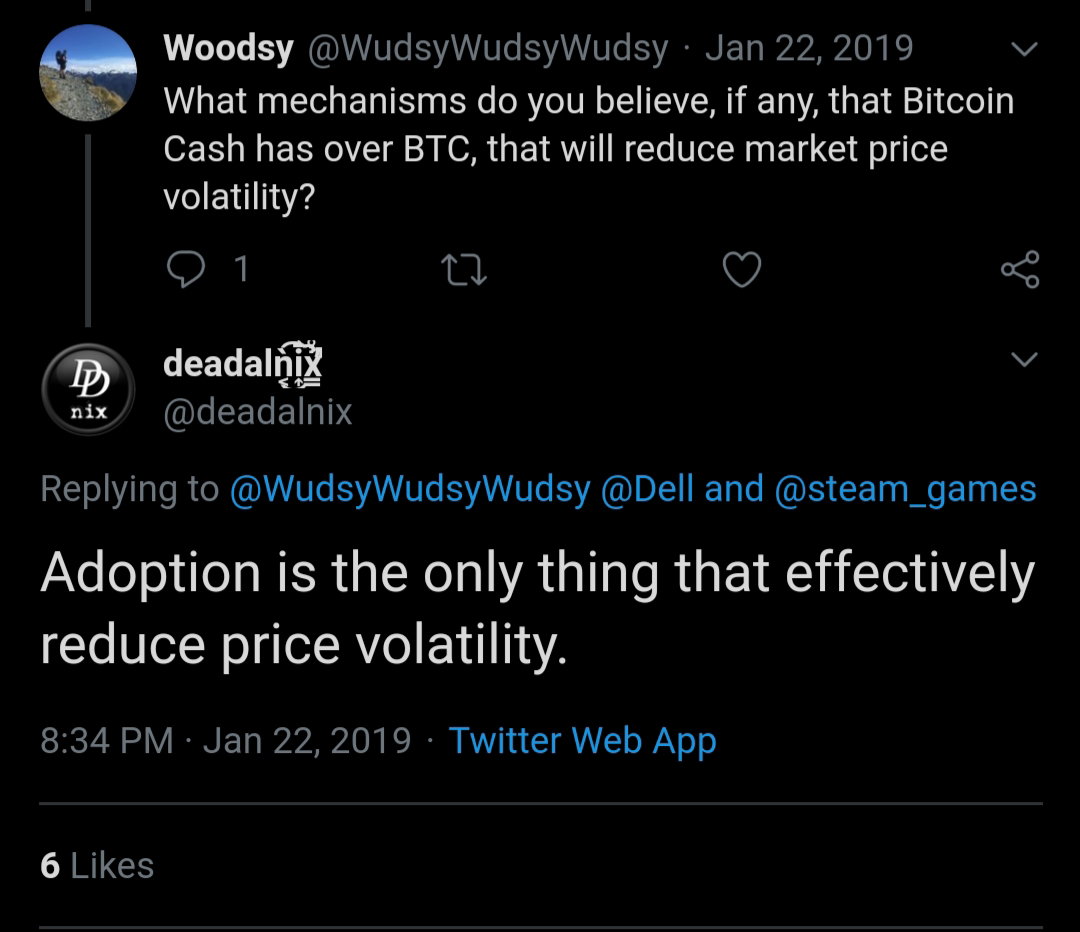Open the Jan 22, 2019 timestamp on Woodsy's tweet
1080x932 pixels.
pyautogui.click(x=809, y=48)
